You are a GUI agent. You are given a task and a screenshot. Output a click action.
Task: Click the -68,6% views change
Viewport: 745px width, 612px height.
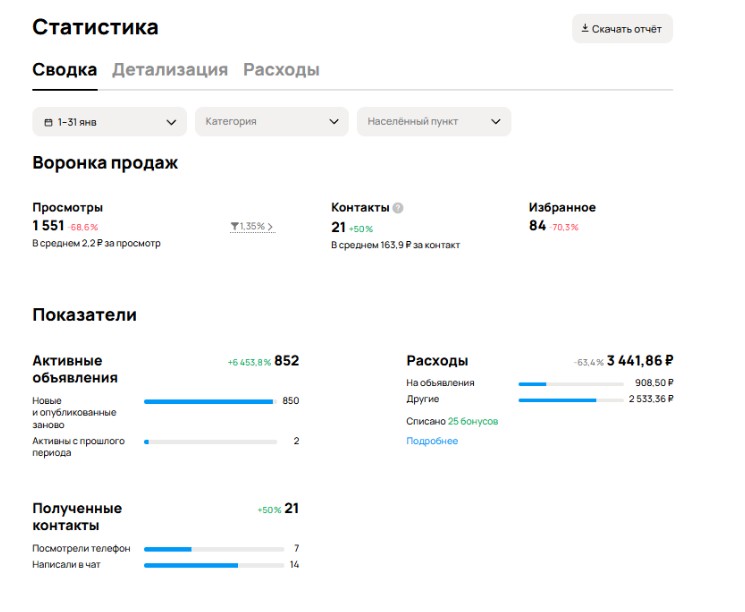coord(83,228)
